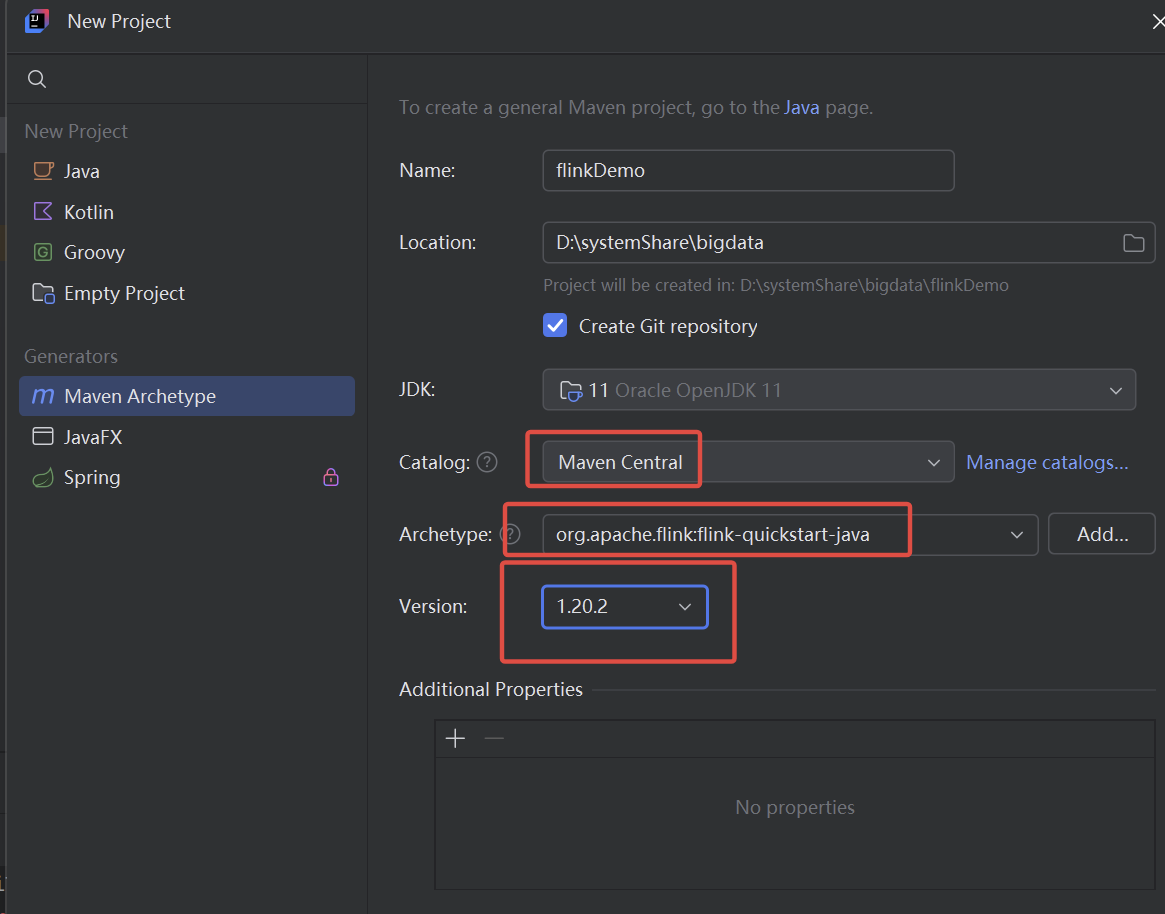Click "No properties" placeholder text
The image size is (1165, 914).
(795, 807)
